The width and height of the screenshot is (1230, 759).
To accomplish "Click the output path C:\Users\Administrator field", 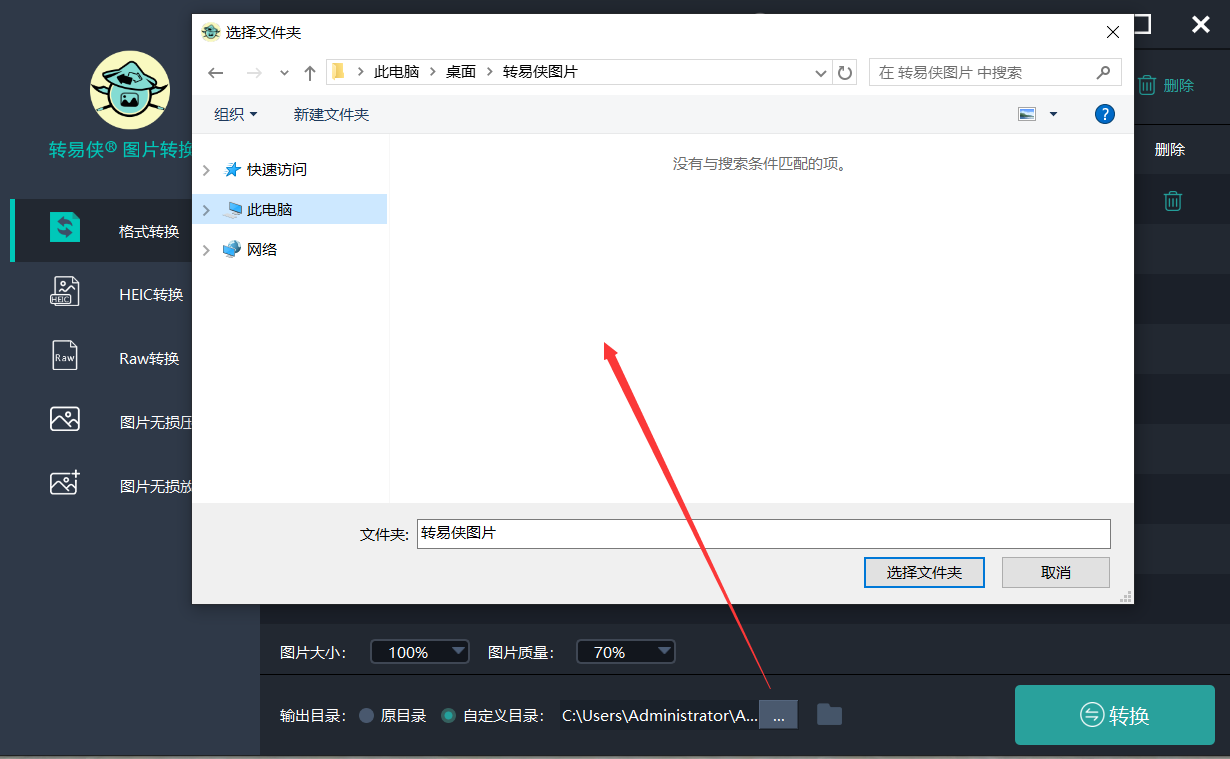I will pos(660,715).
